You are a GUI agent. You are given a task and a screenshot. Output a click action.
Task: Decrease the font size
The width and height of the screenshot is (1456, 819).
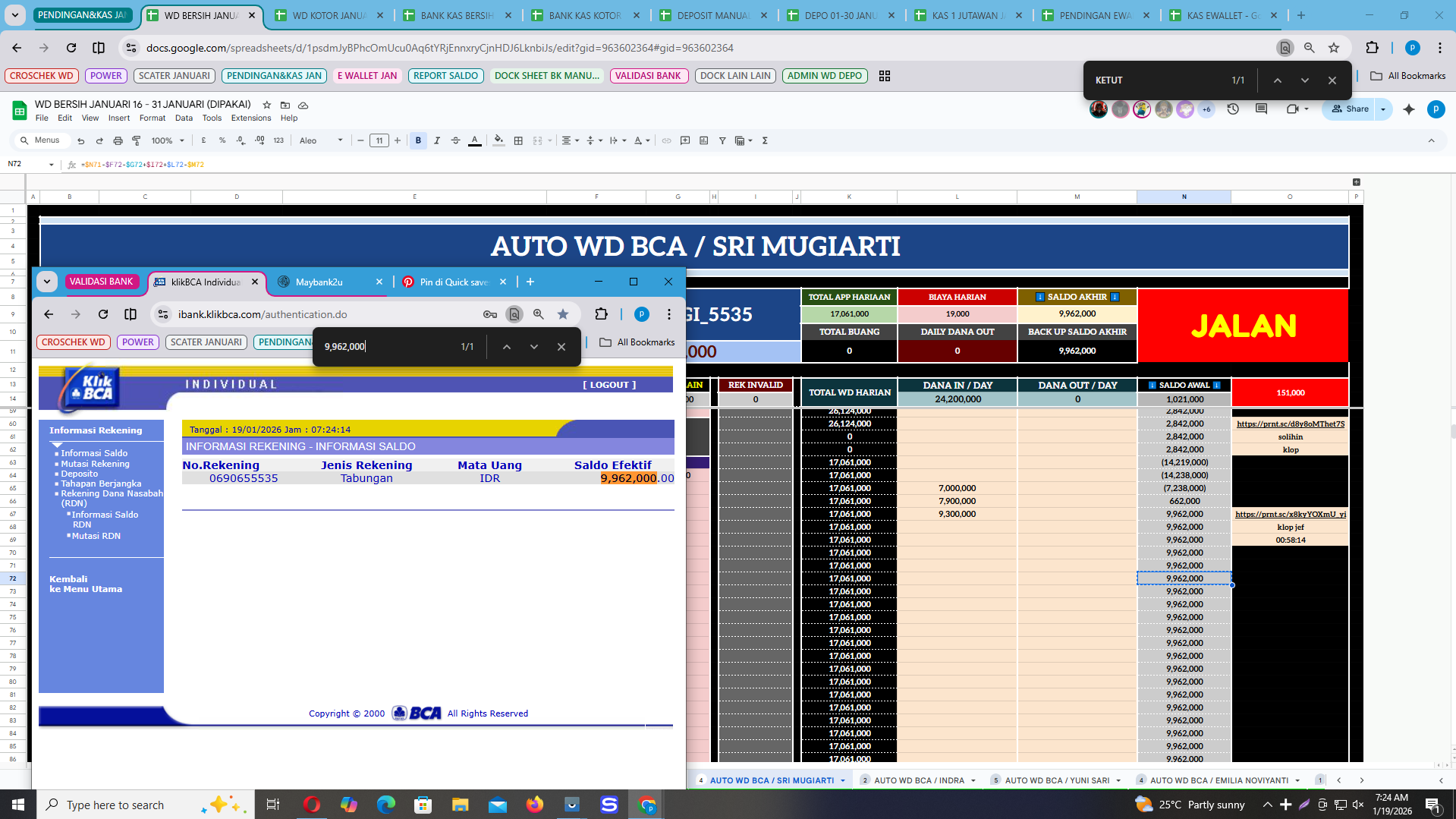coord(360,140)
